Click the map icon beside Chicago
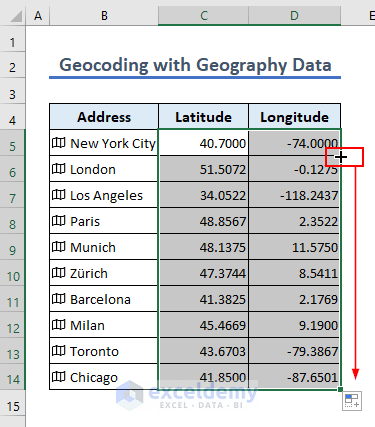Screen dimensions: 375x427 pyautogui.click(x=59, y=377)
